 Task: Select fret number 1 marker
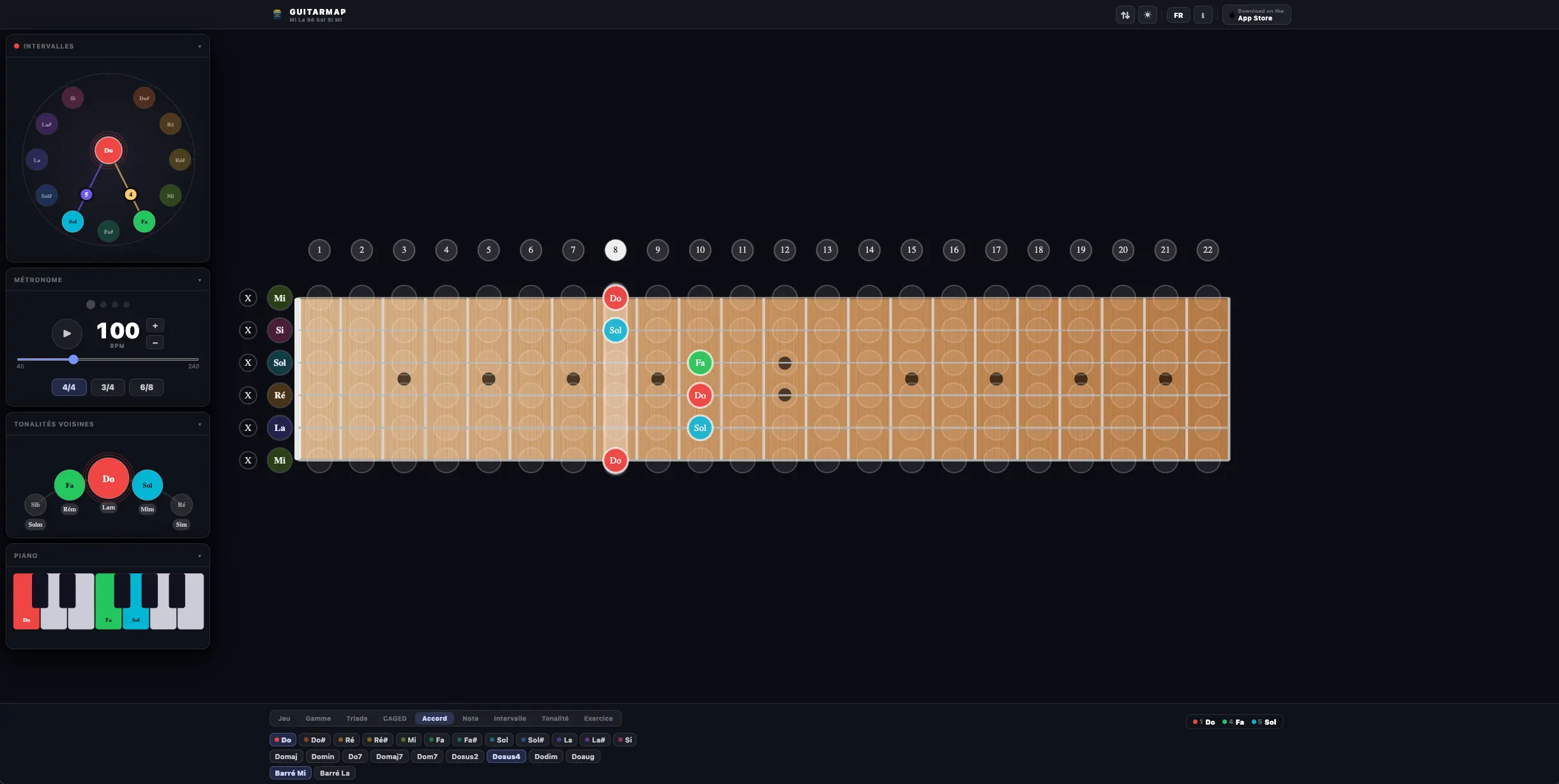point(319,250)
